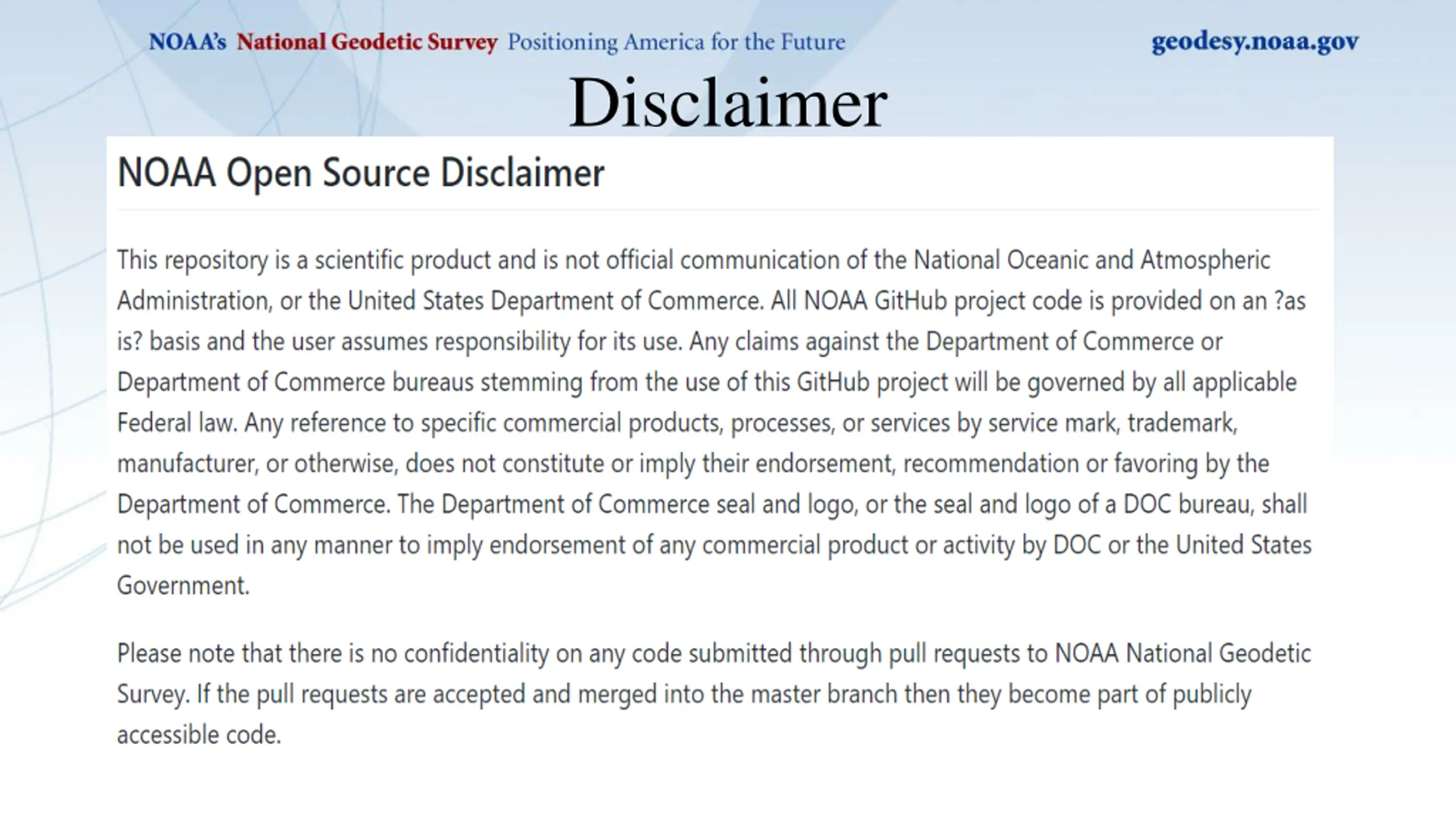This screenshot has height=819, width=1456.
Task: Select the NOAA Open Source Disclaimer heading
Action: 361,172
